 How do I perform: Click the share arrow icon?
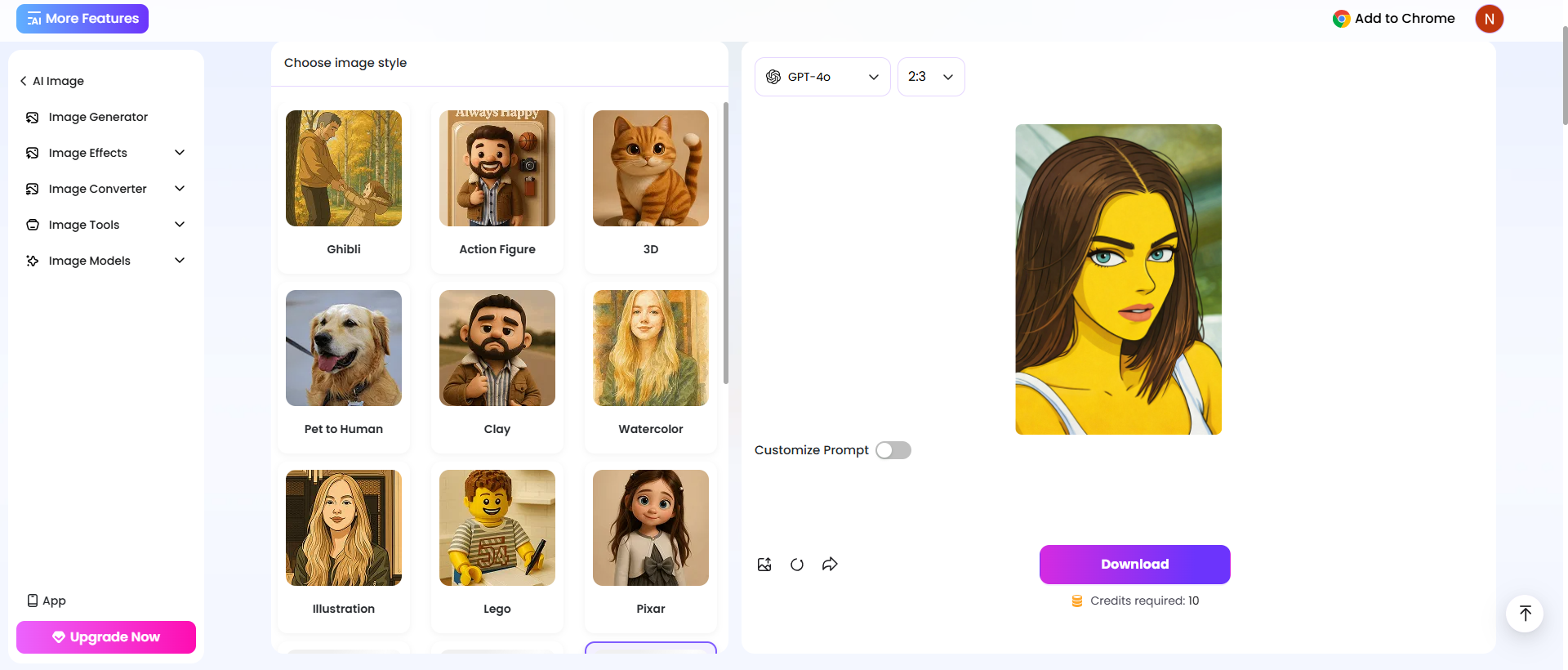(830, 565)
